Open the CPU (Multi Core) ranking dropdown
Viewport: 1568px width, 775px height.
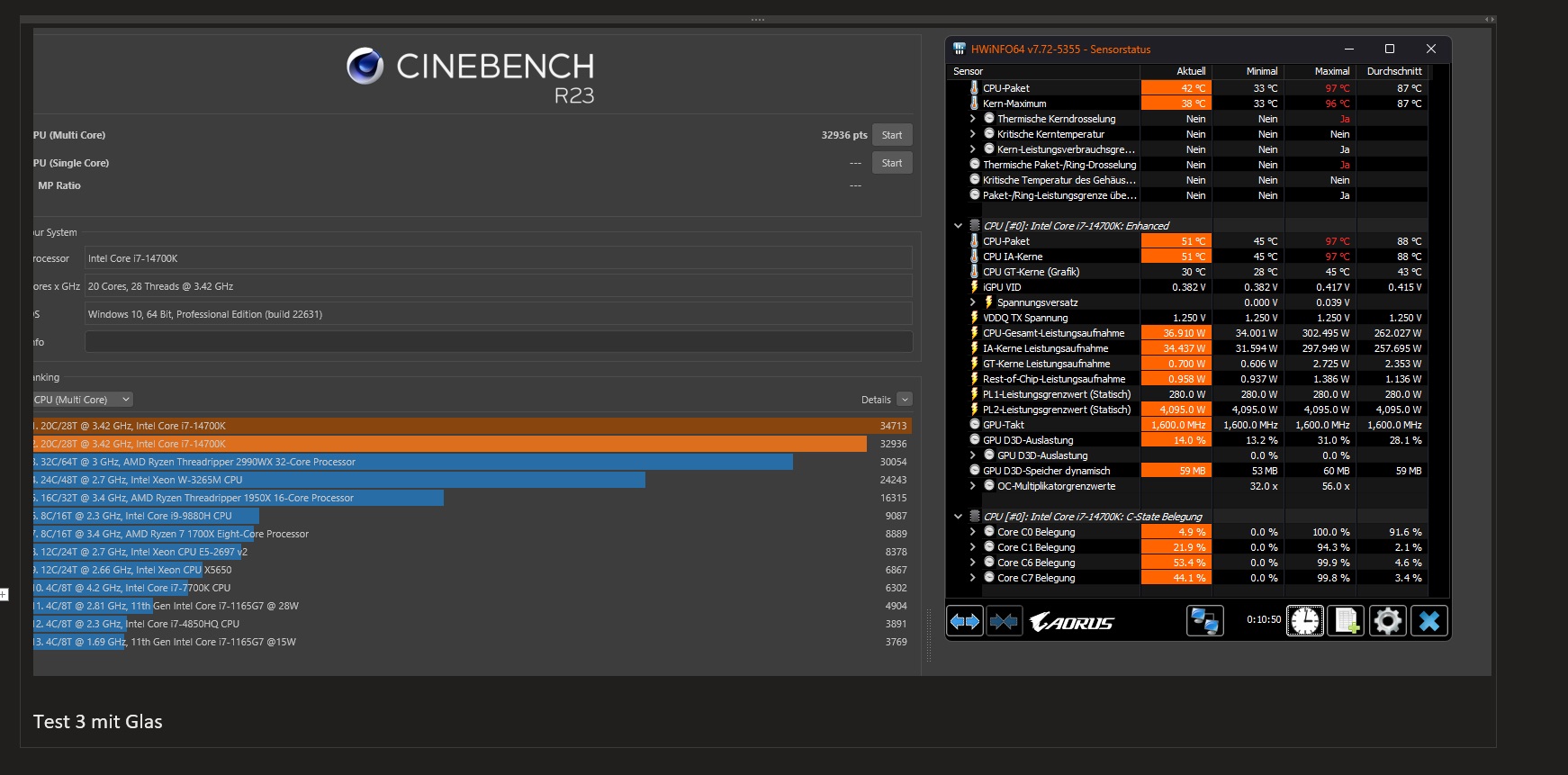pos(83,400)
